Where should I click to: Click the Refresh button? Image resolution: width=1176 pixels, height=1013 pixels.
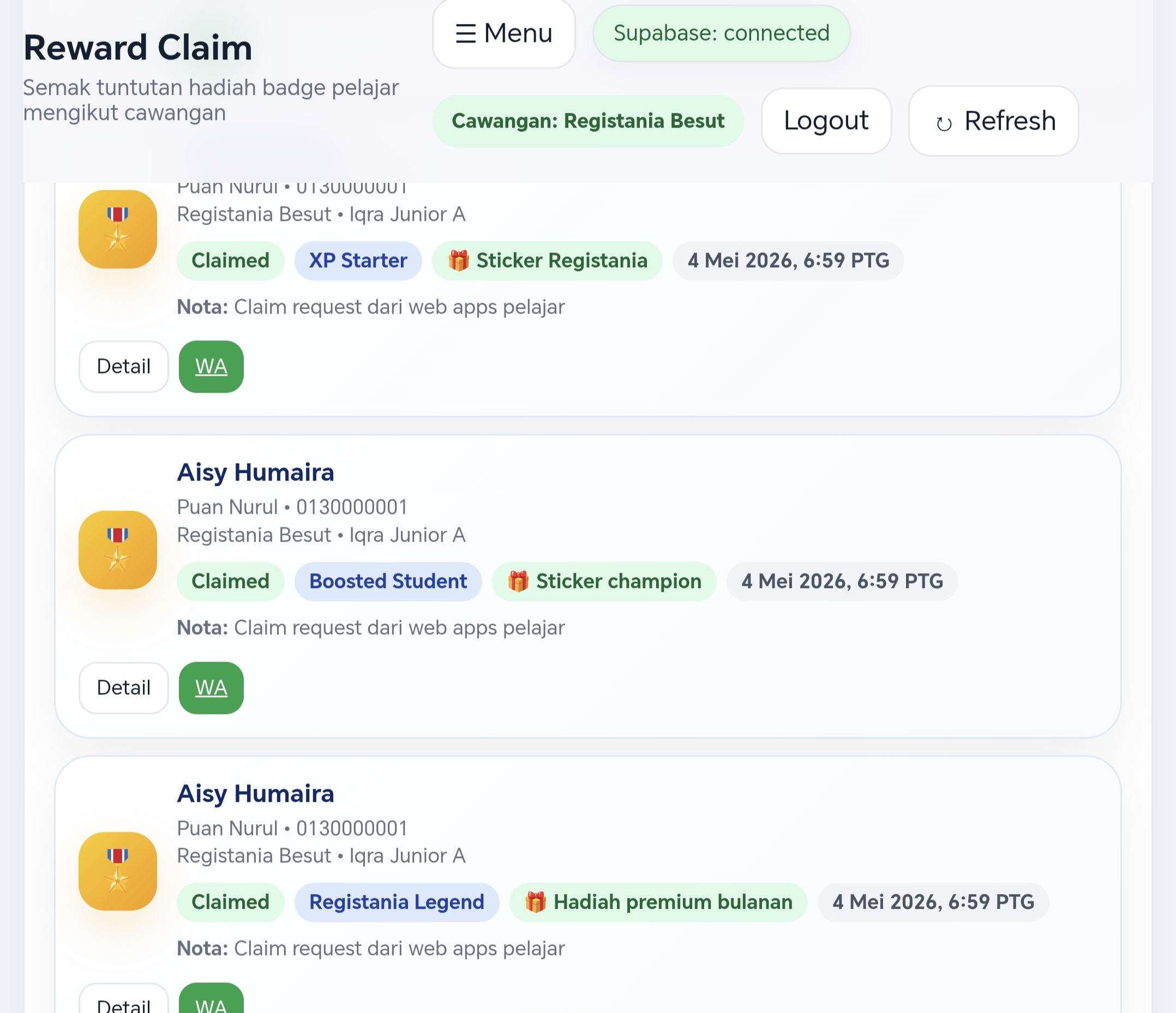[x=993, y=121]
